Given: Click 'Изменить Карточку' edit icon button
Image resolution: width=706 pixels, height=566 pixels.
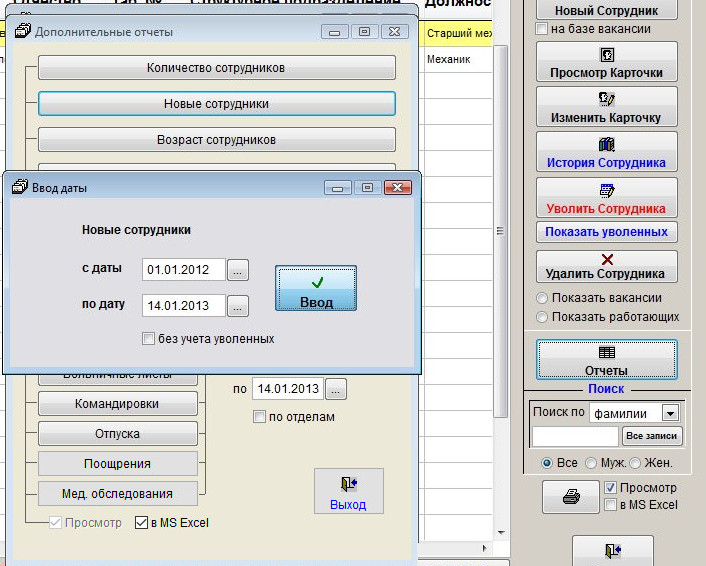Looking at the screenshot, I should (x=606, y=107).
